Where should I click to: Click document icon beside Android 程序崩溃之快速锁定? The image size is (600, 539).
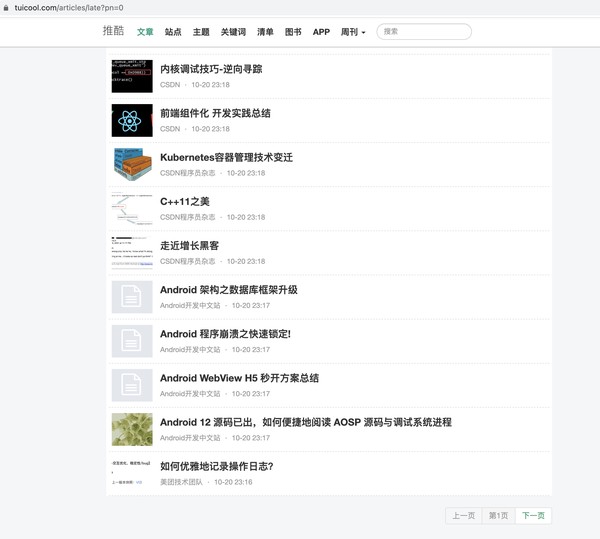[x=132, y=341]
